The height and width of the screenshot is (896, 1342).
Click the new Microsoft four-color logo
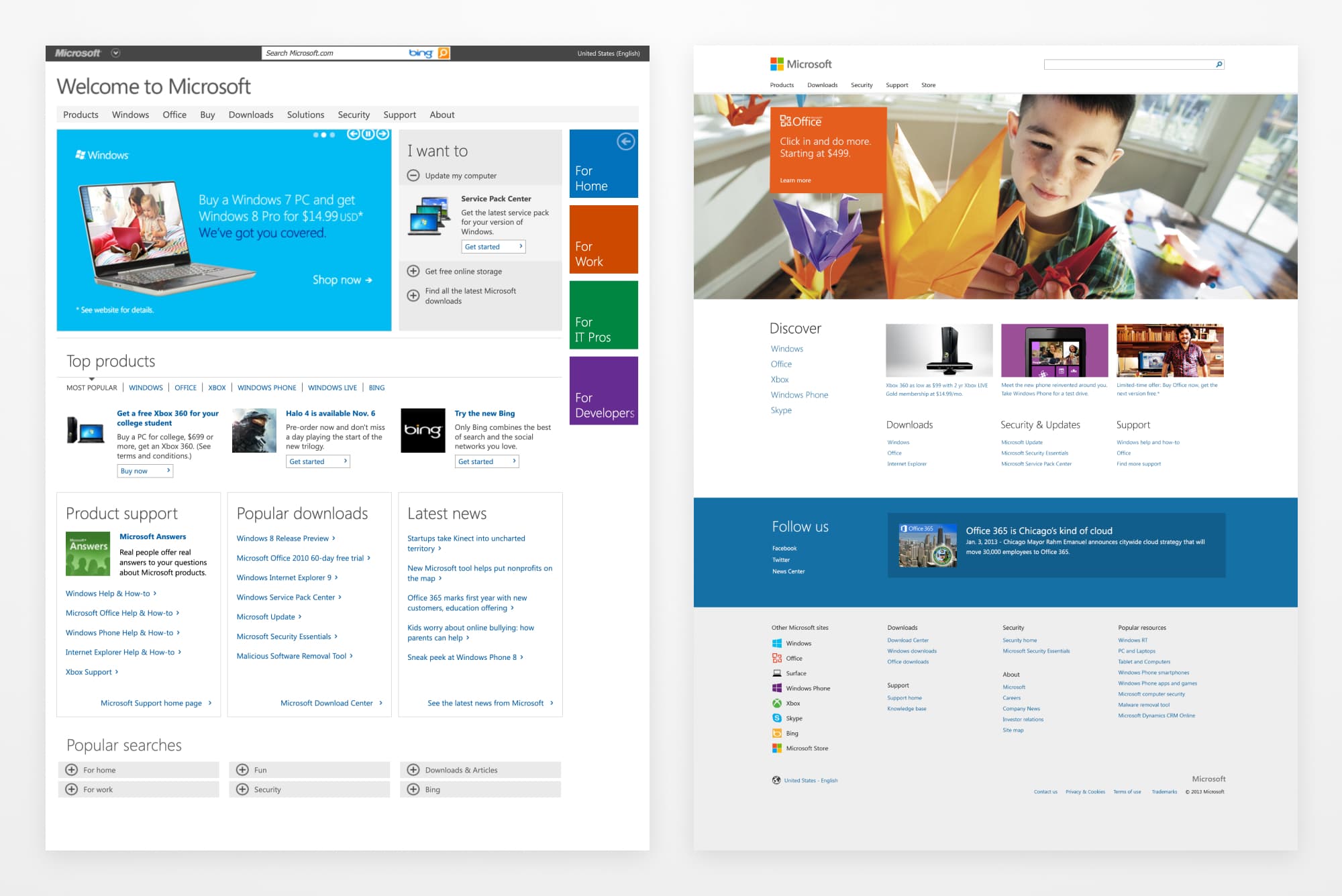tap(777, 64)
